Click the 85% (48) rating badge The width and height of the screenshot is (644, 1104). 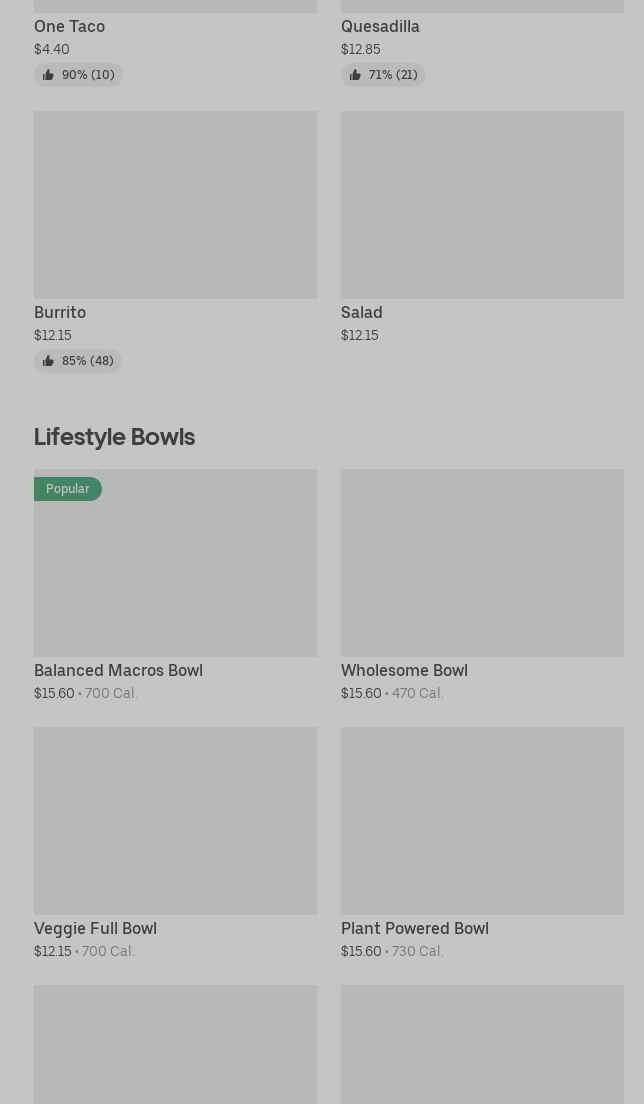(87, 361)
